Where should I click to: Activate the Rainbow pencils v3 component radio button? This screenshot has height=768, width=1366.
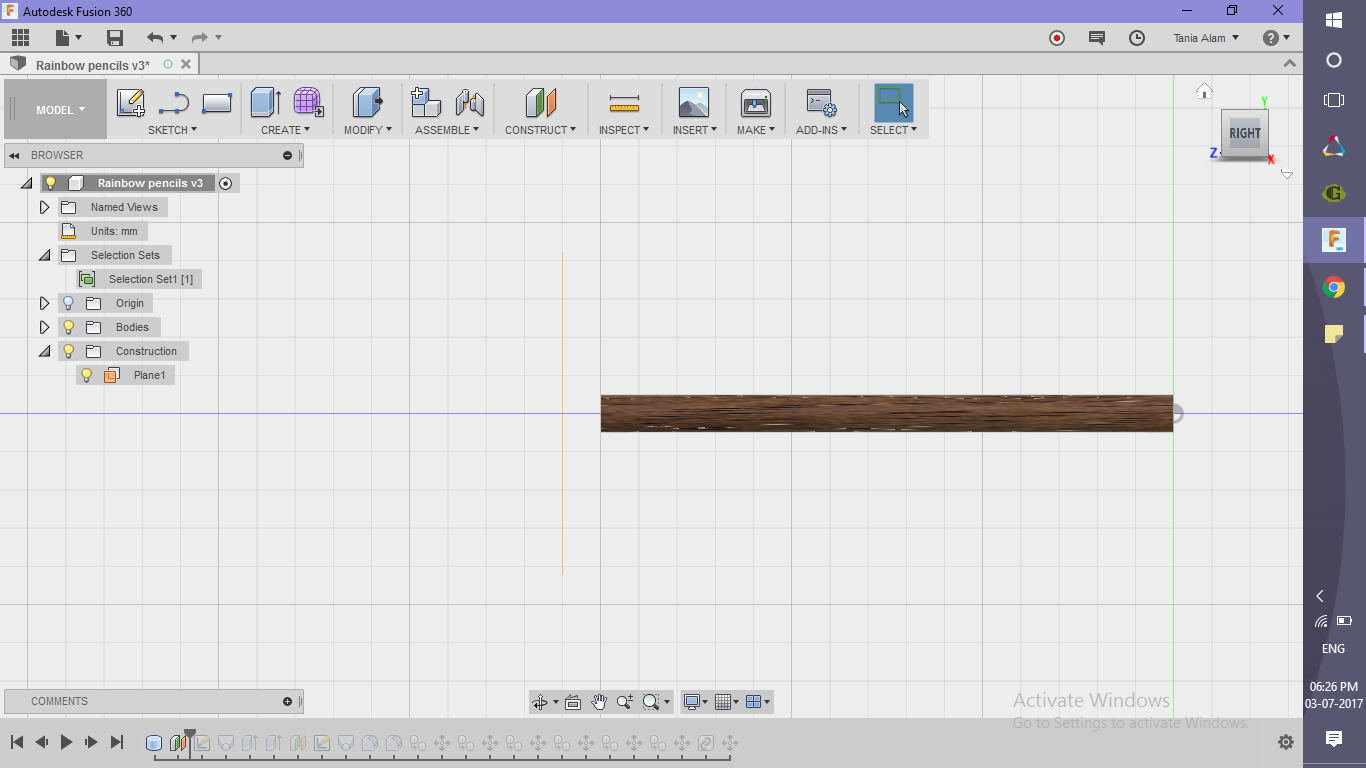click(226, 183)
